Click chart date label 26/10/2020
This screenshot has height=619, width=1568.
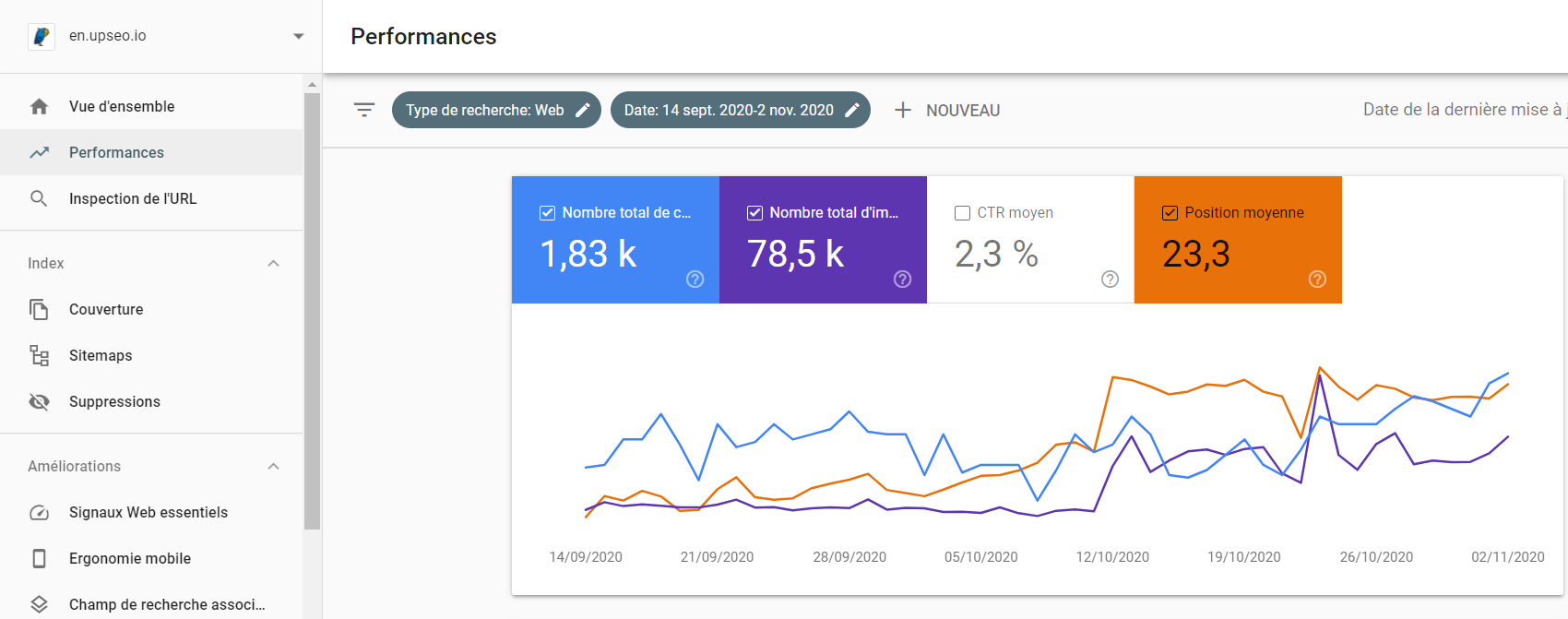tap(1376, 557)
